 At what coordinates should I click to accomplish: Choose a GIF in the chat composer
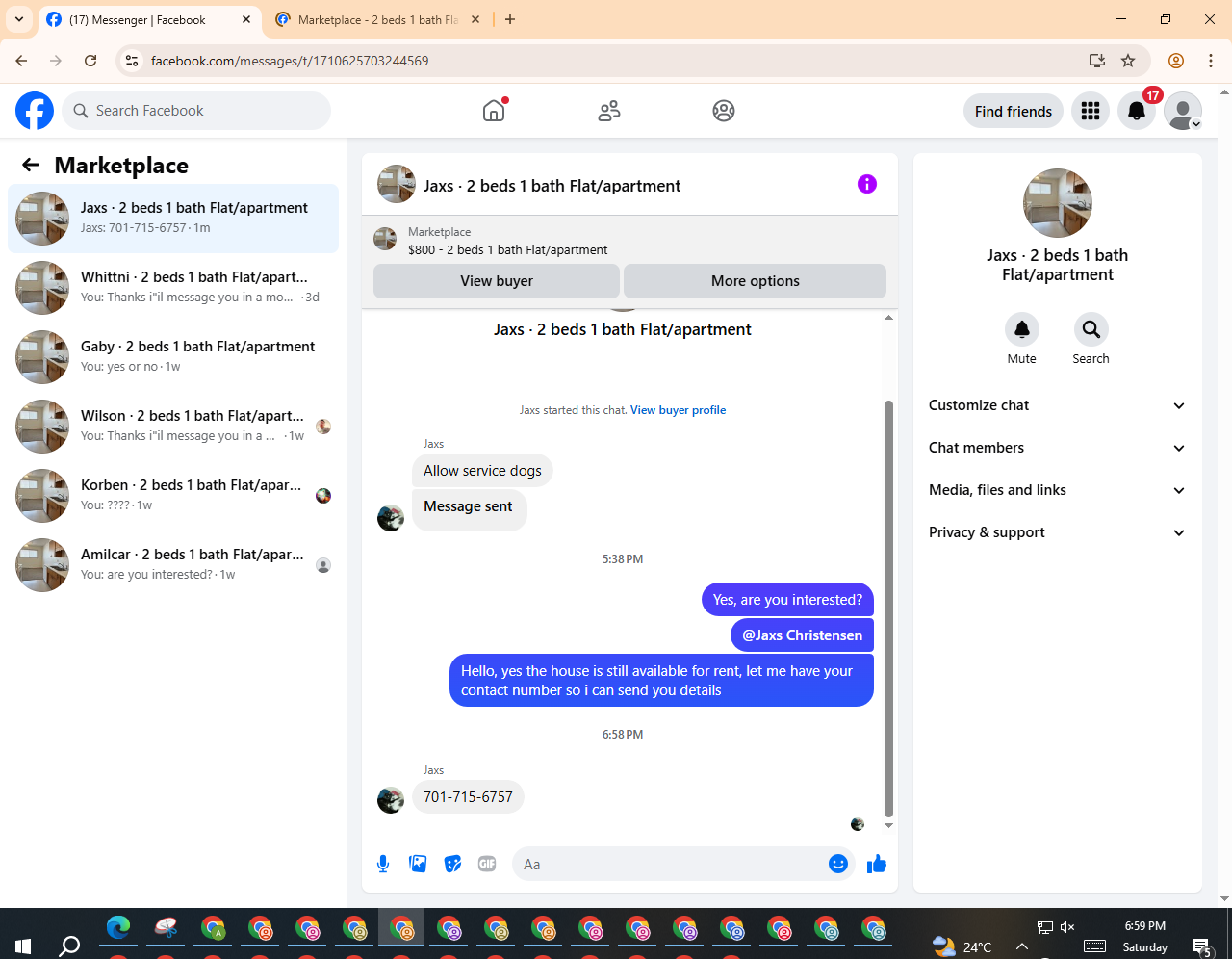click(x=487, y=864)
